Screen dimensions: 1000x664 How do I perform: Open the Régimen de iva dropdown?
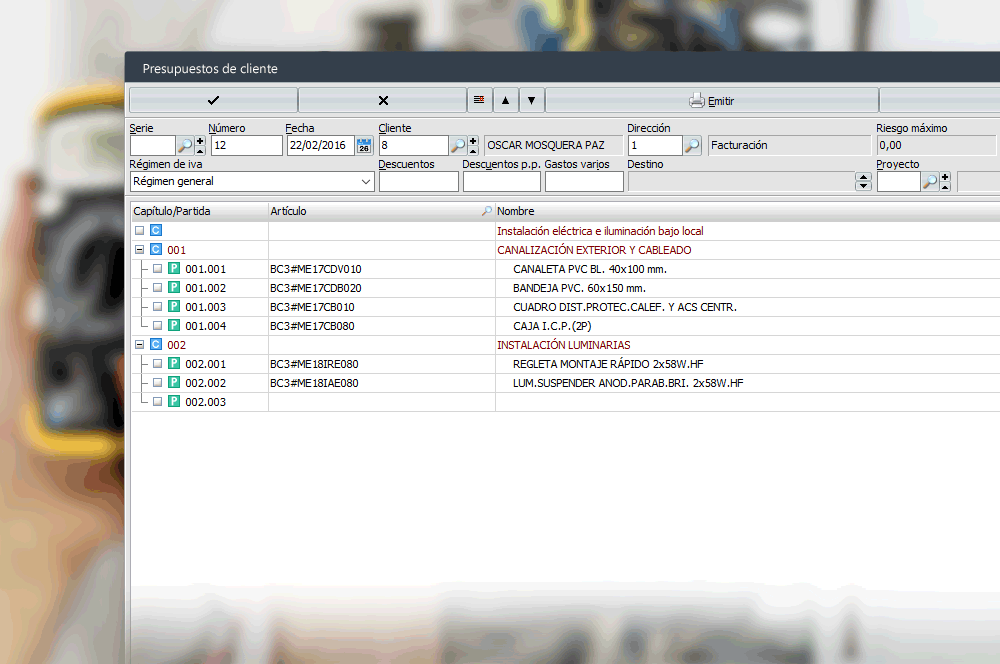pyautogui.click(x=365, y=182)
